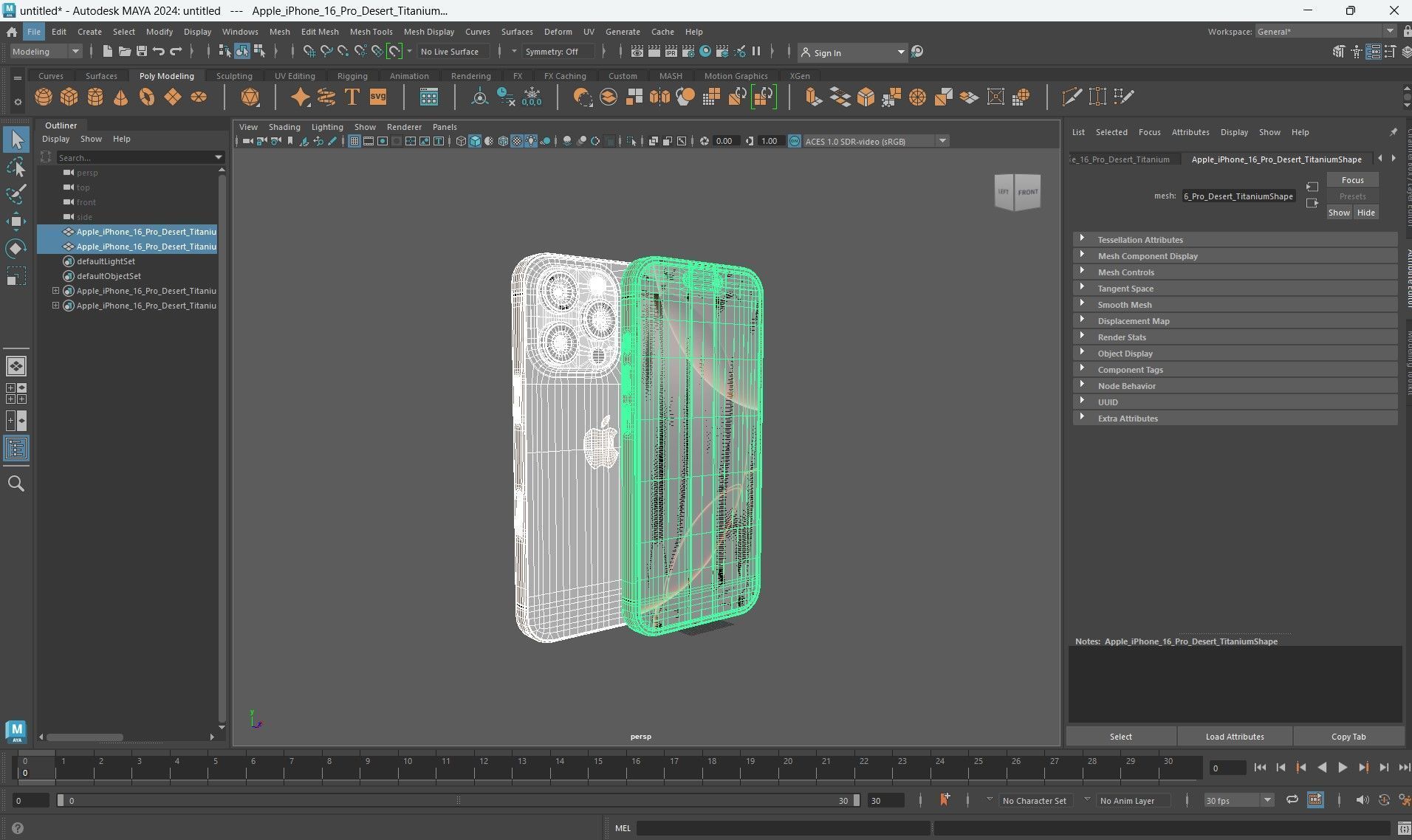Create a polygon cube from shelf

click(69, 97)
